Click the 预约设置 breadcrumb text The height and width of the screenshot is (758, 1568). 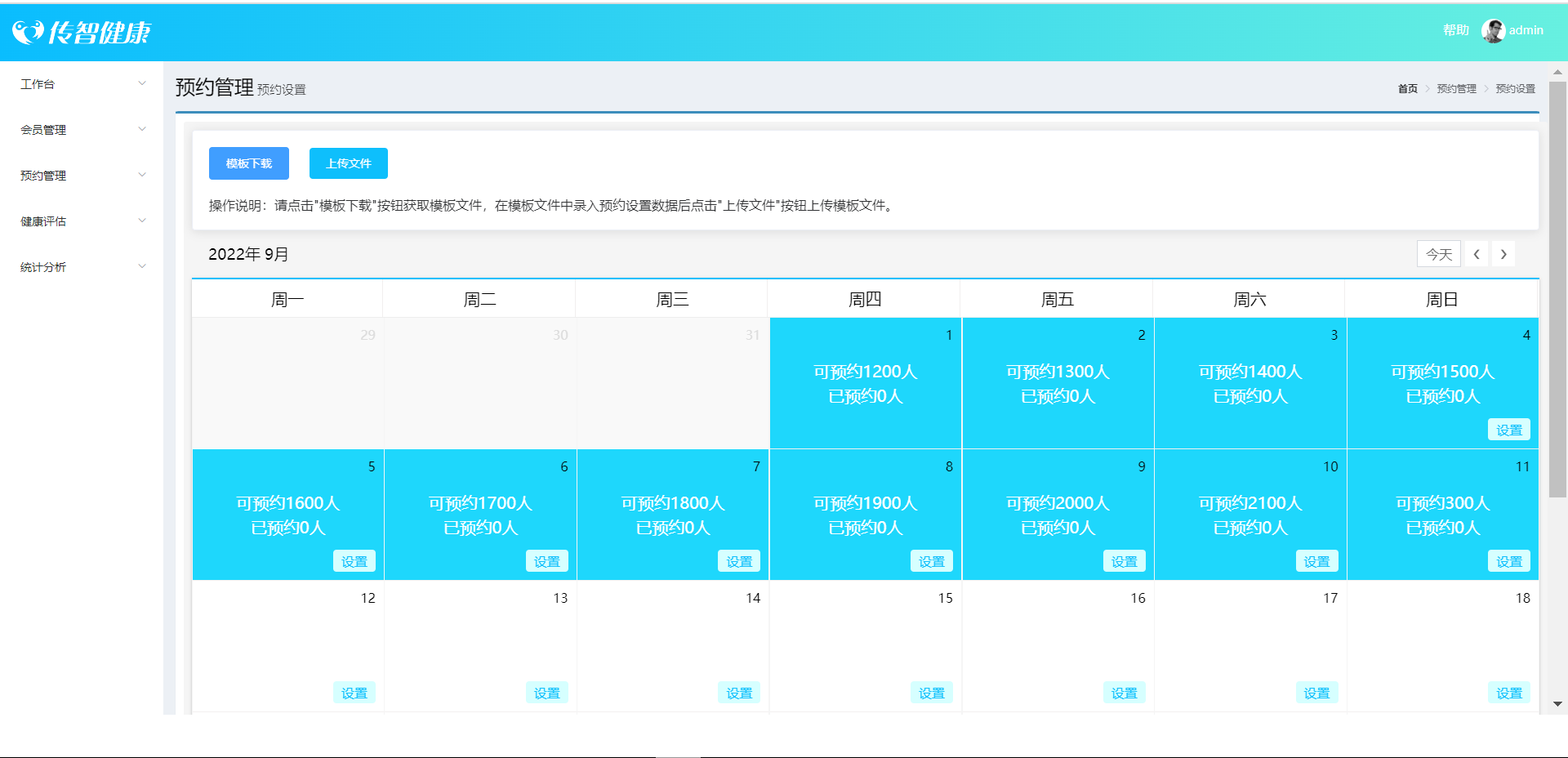1516,88
